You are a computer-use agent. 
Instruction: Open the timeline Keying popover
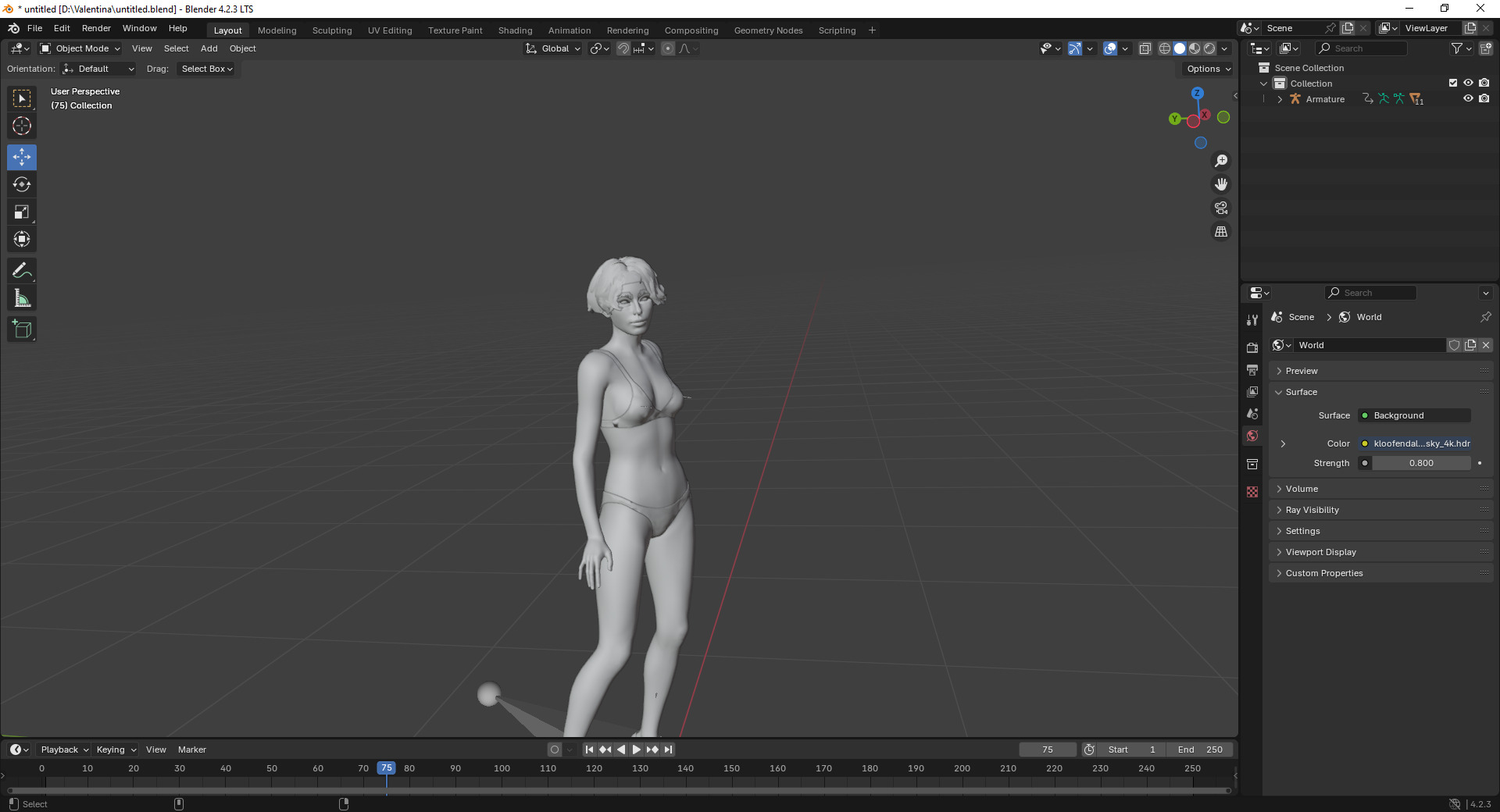pyautogui.click(x=116, y=750)
